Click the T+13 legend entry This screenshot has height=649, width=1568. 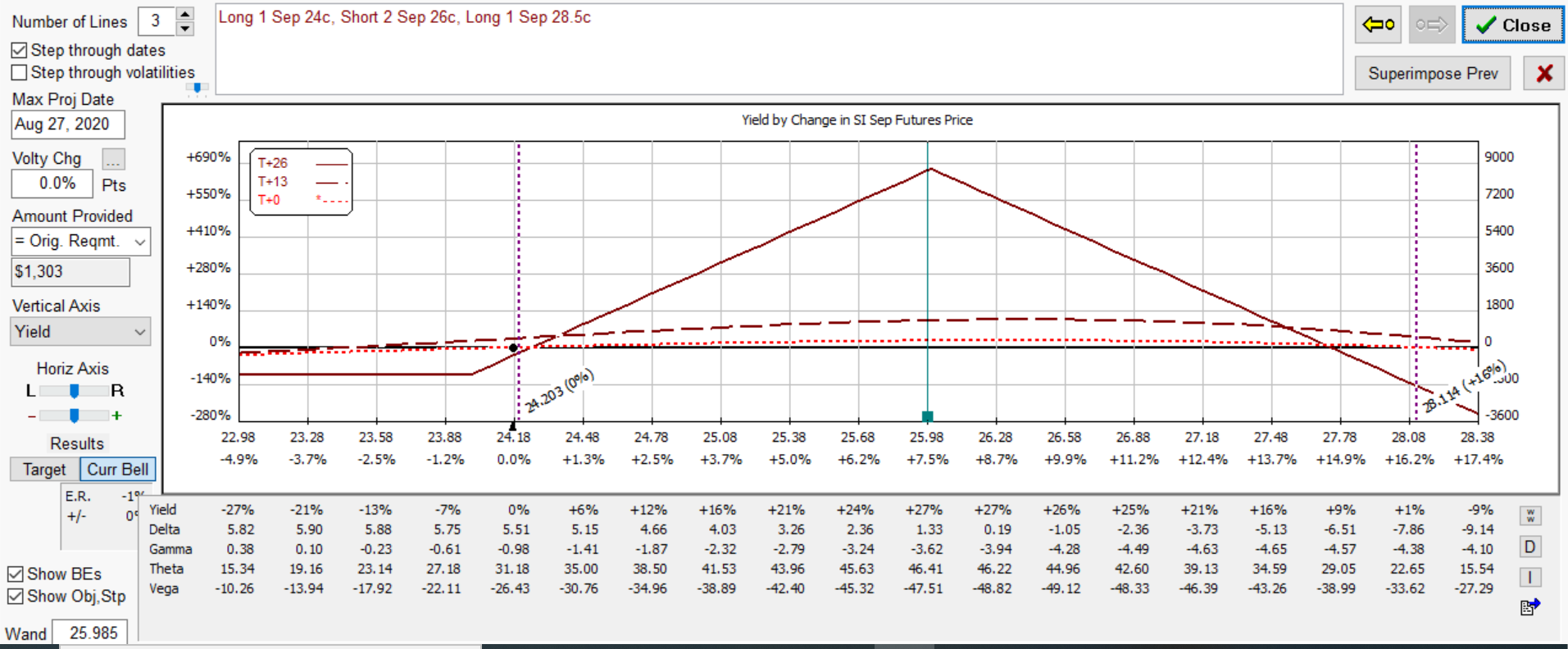pyautogui.click(x=302, y=182)
